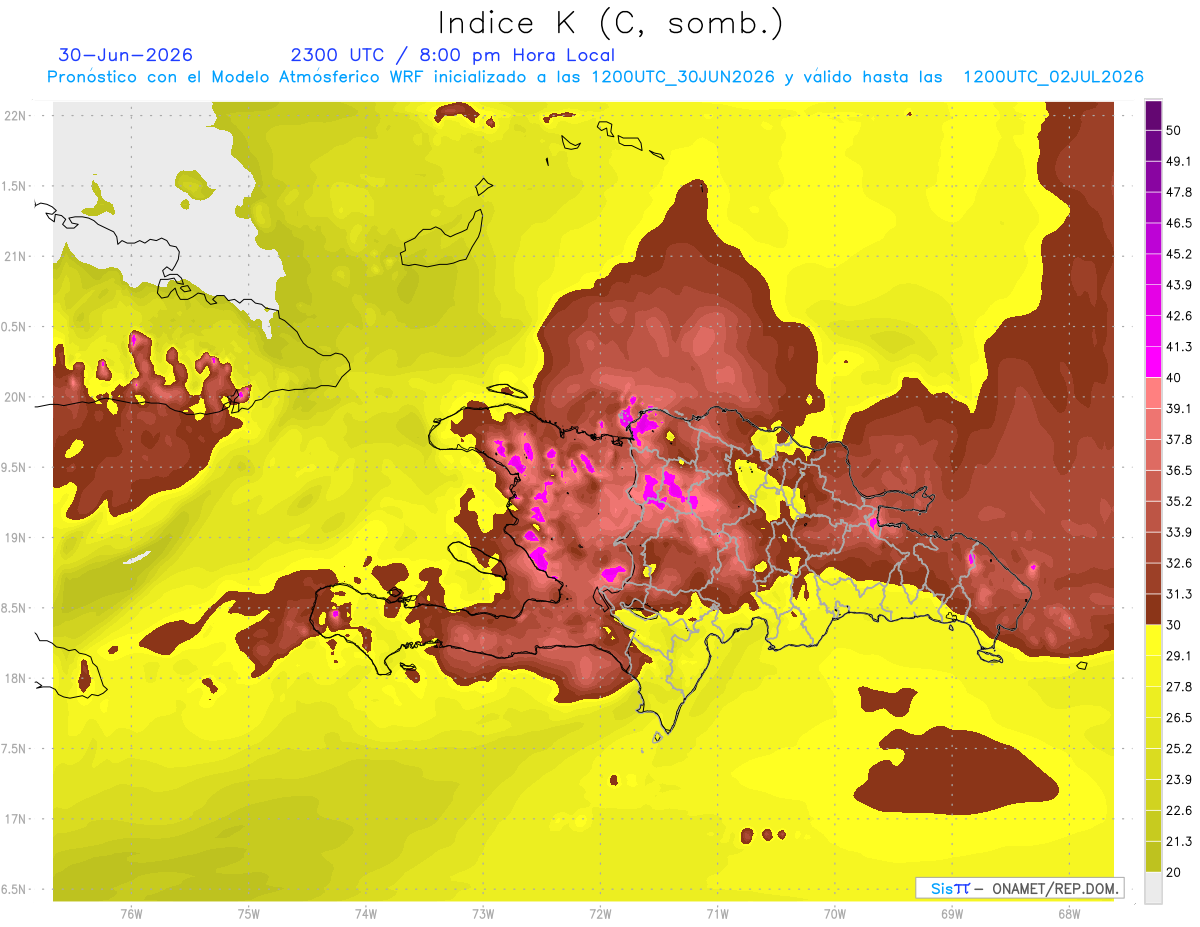Image resolution: width=1200 pixels, height=927 pixels.
Task: Click the "22N" latitude axis label
Action: tap(16, 116)
